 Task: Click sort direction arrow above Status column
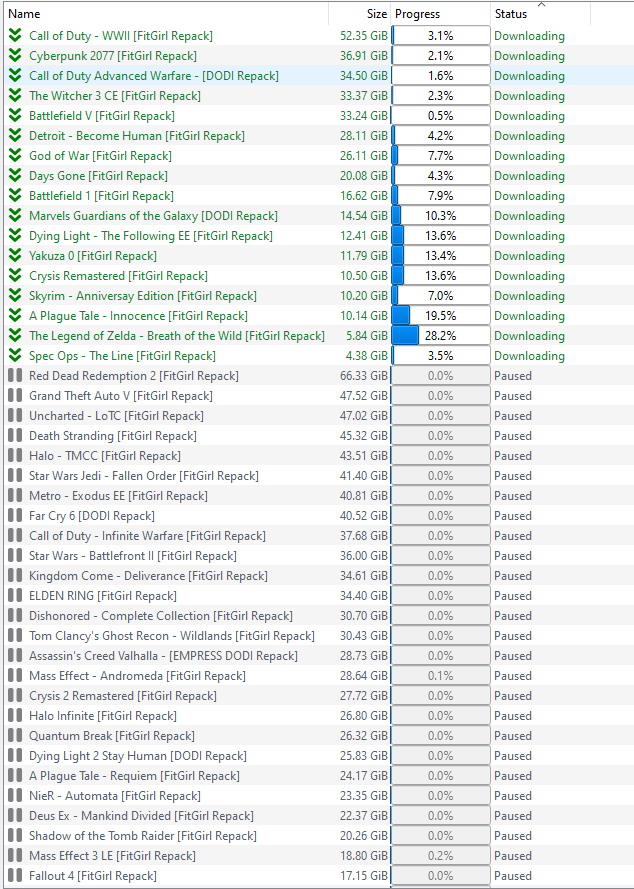[x=541, y=5]
